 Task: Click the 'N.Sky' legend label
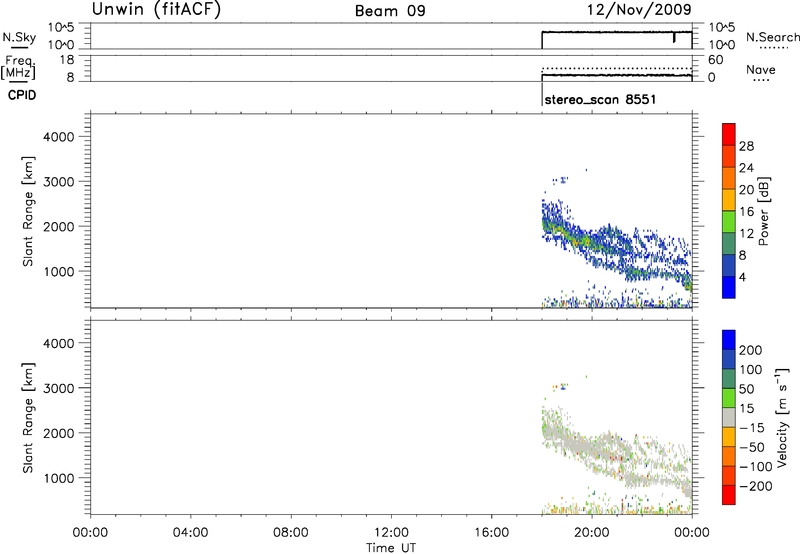[19, 37]
